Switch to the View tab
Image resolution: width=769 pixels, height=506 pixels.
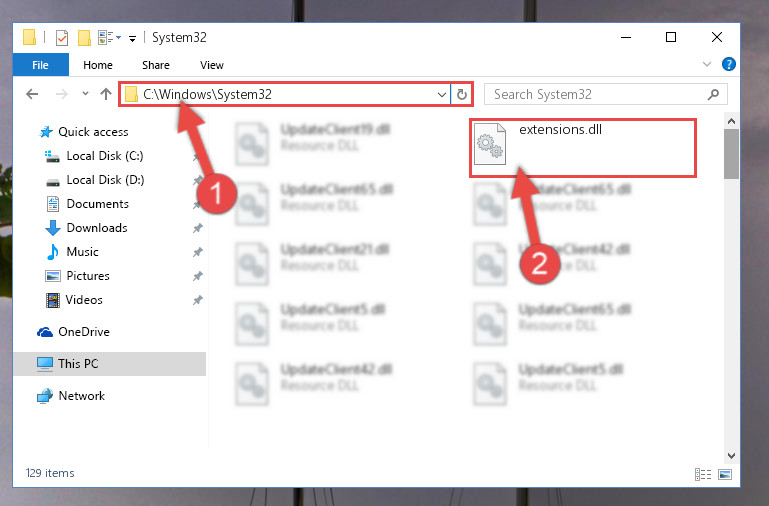pyautogui.click(x=212, y=65)
